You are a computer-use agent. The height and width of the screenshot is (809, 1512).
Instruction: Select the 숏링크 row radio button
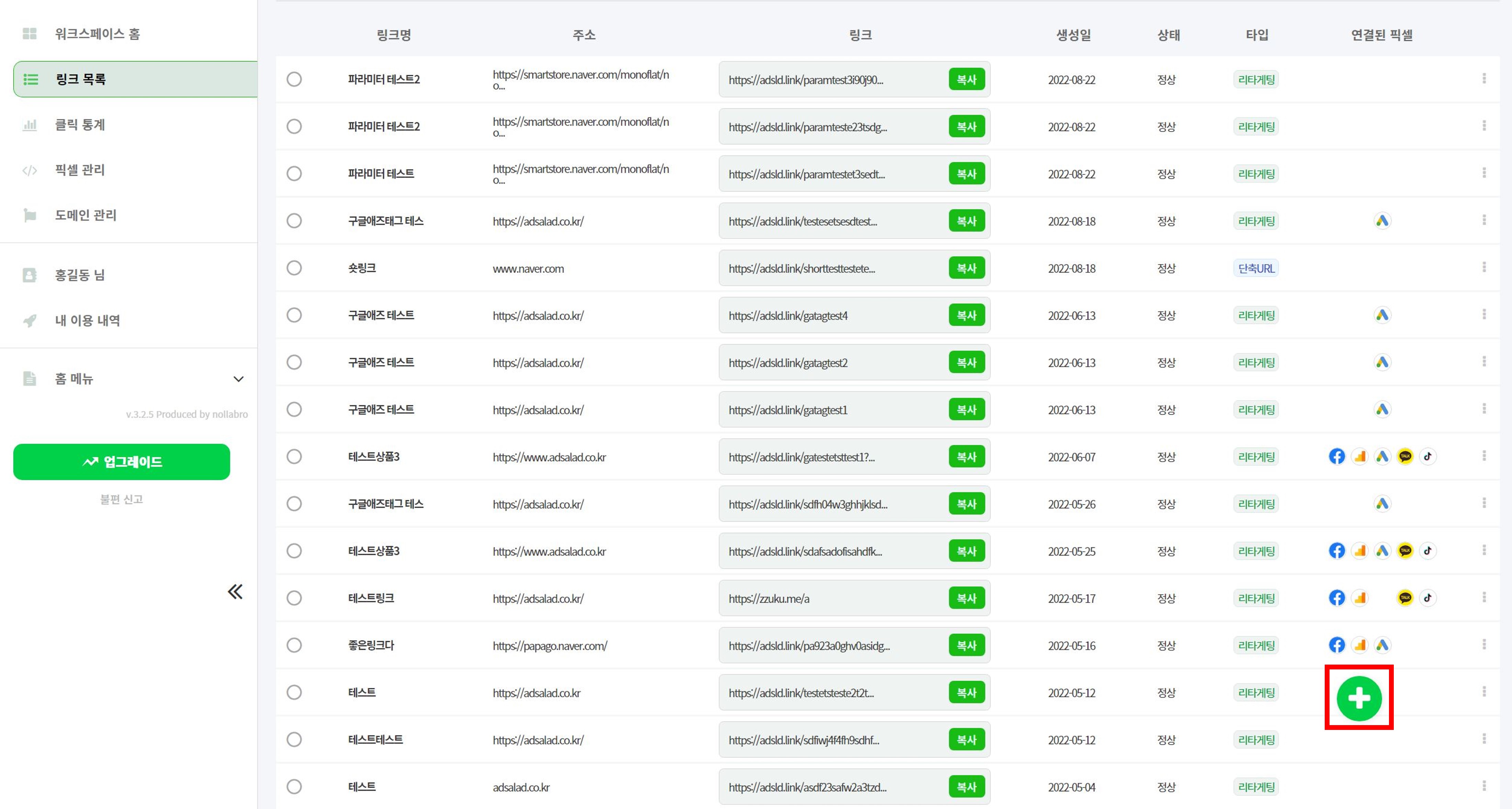pyautogui.click(x=294, y=268)
